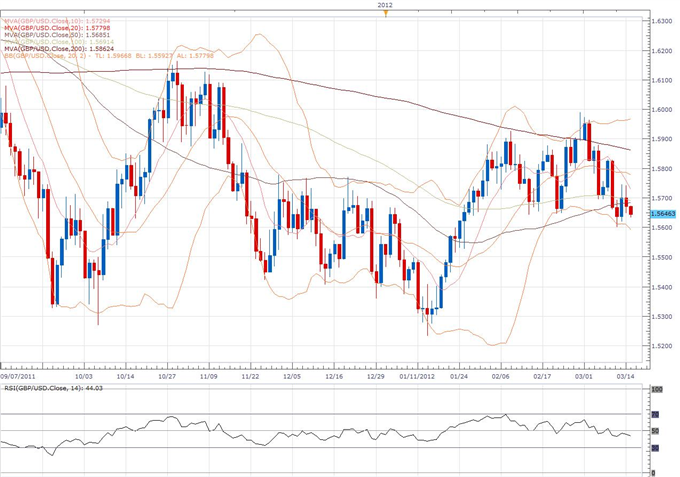Click the 1.6200 price axis label
Image resolution: width=680 pixels, height=477 pixels.
tap(662, 51)
